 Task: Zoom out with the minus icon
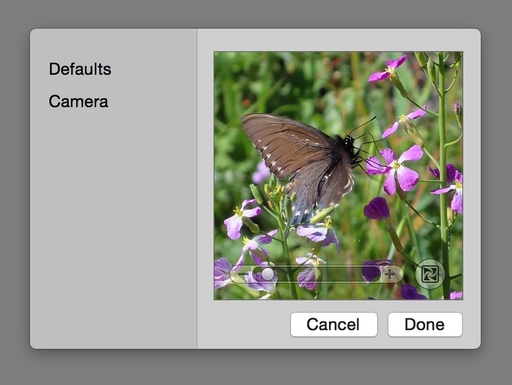(x=243, y=274)
